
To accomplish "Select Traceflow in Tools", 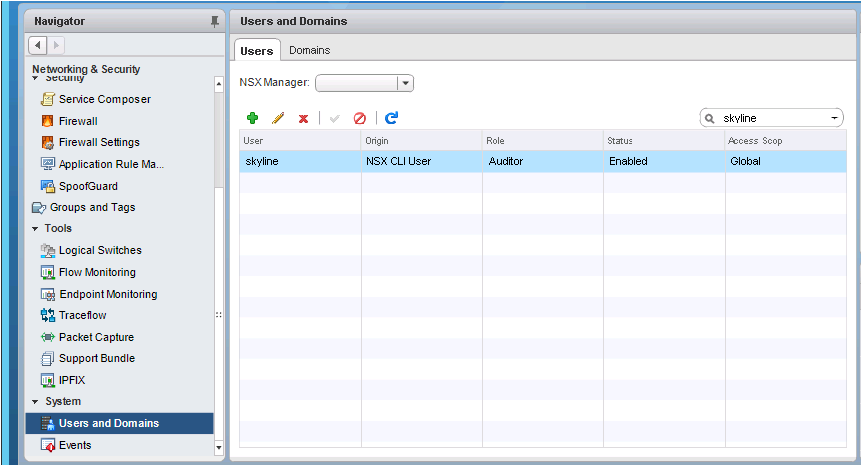I will [82, 315].
